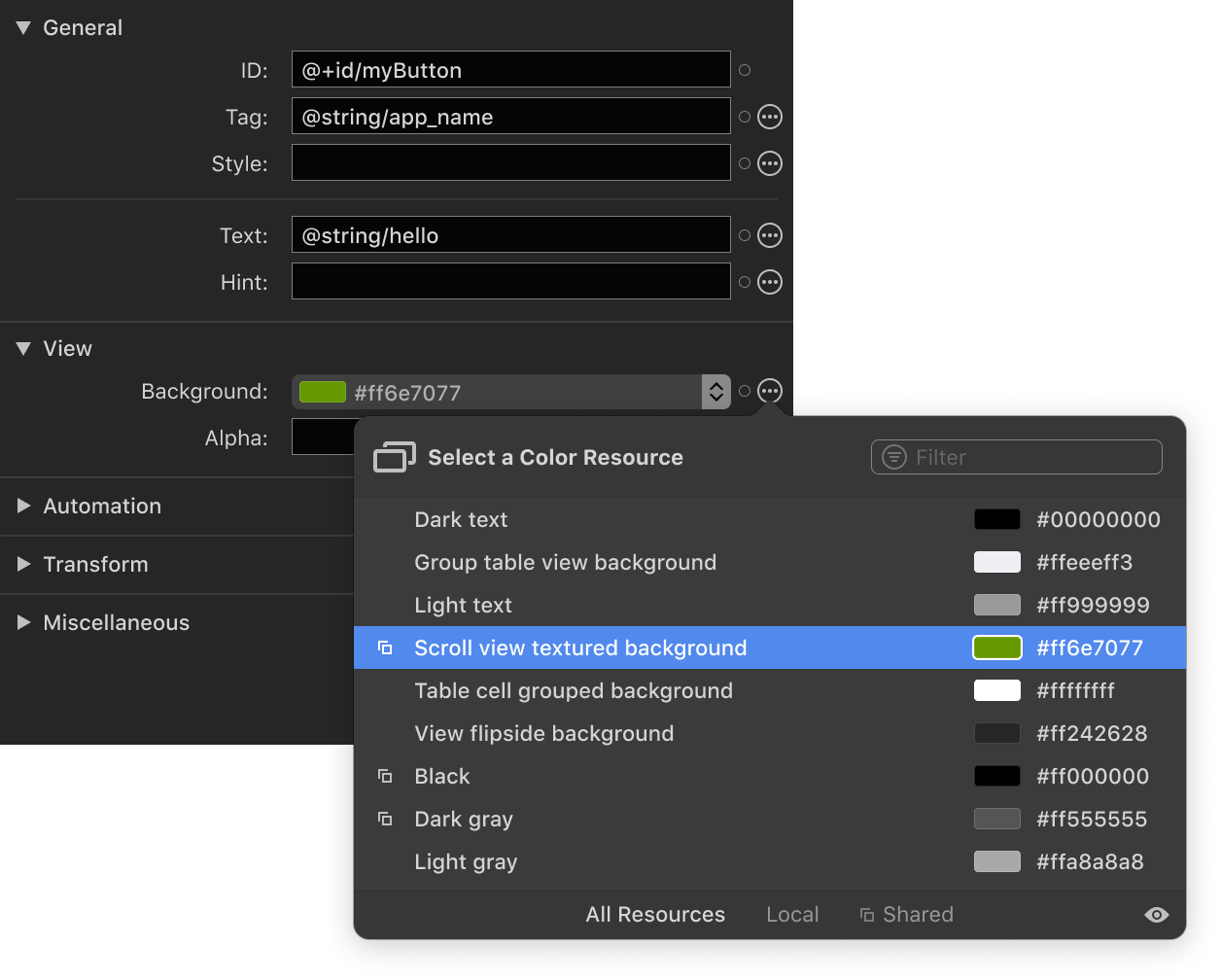Select the radio circle next to the Style field
Viewport: 1221px width, 980px height.
coord(745,162)
